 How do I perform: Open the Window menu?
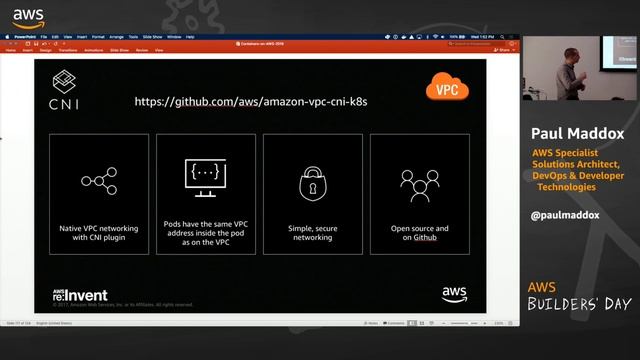(174, 37)
